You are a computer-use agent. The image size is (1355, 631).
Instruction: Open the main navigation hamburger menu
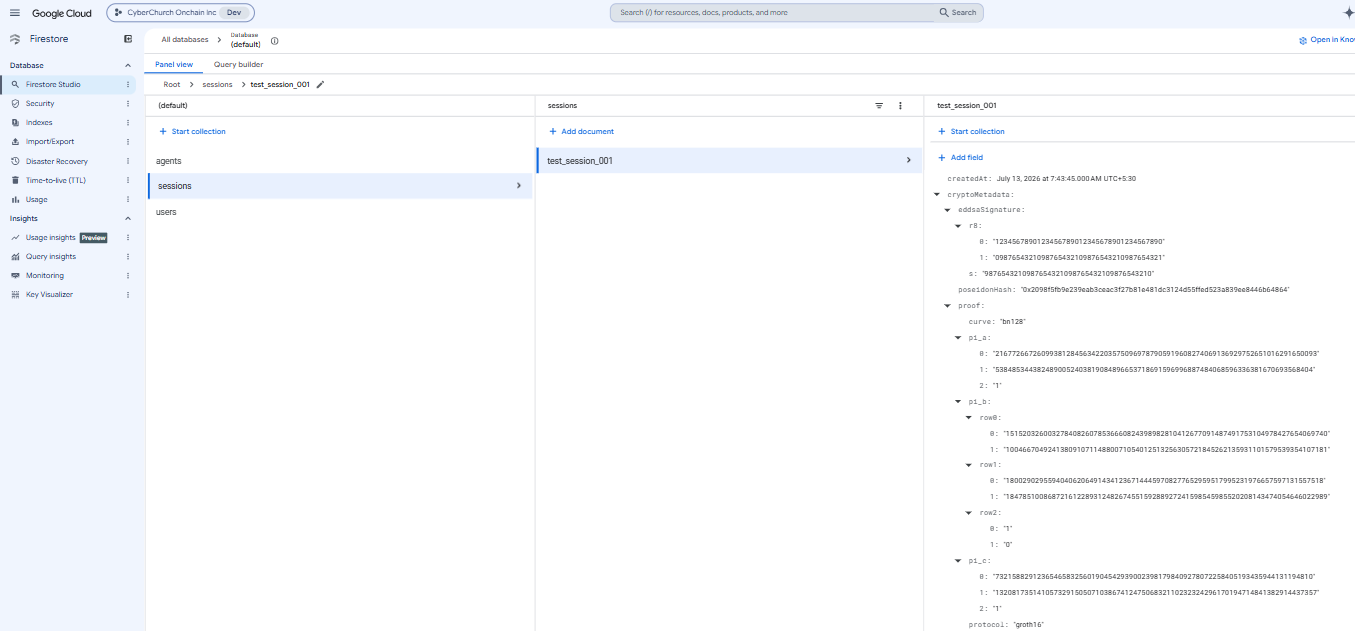14,13
